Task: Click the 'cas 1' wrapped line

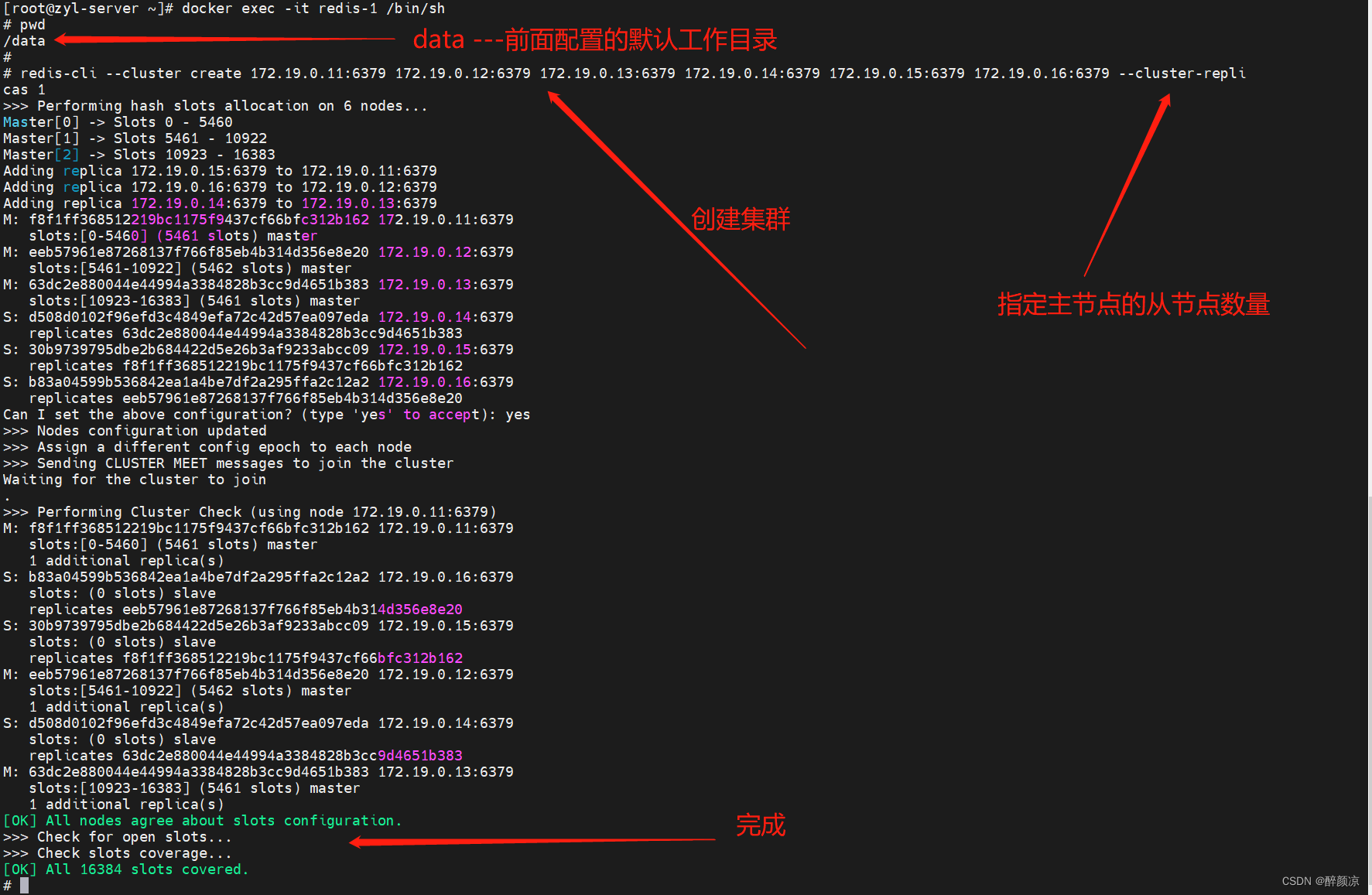Action: [24, 90]
